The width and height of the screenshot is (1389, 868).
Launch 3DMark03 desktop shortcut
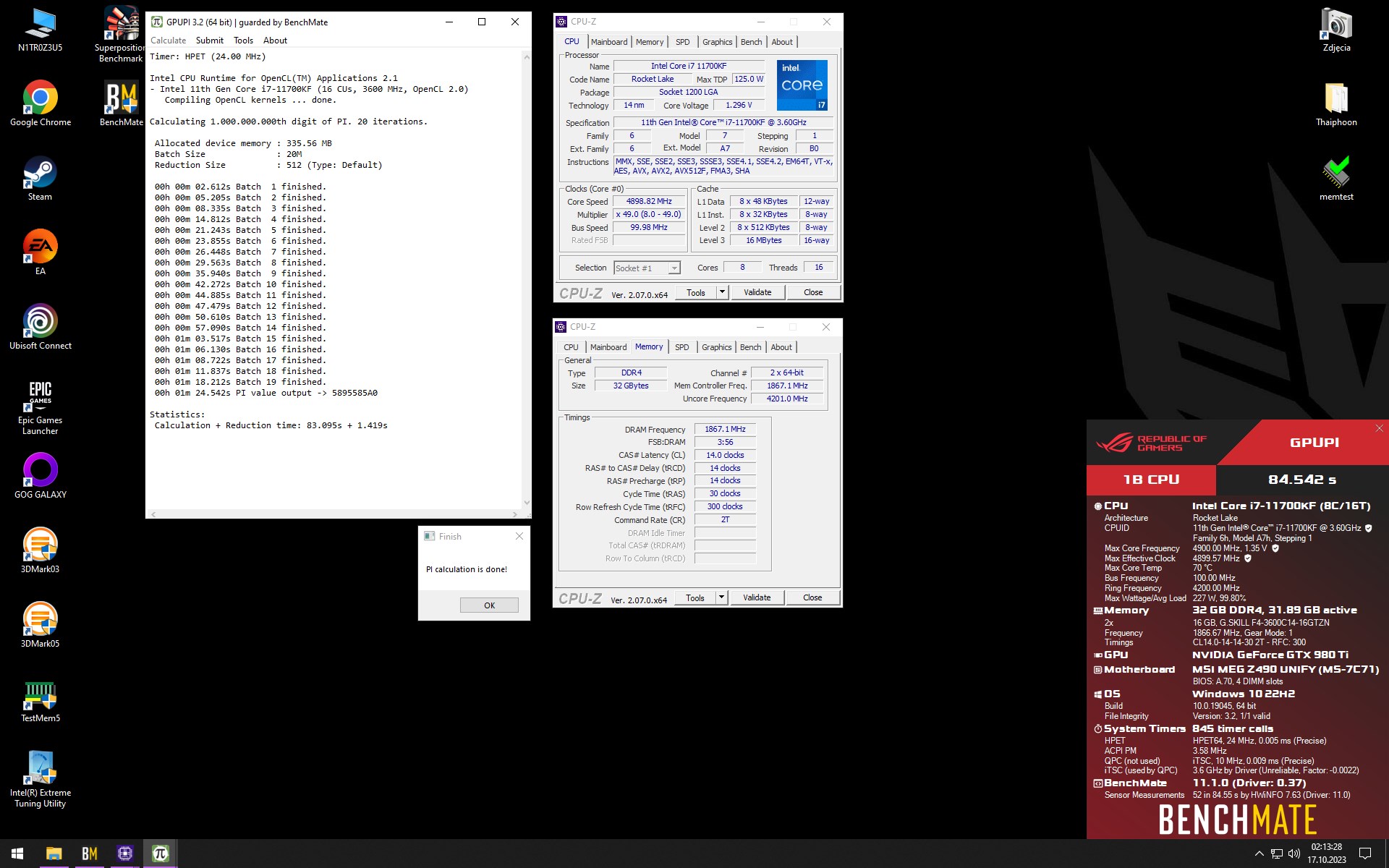pos(41,550)
